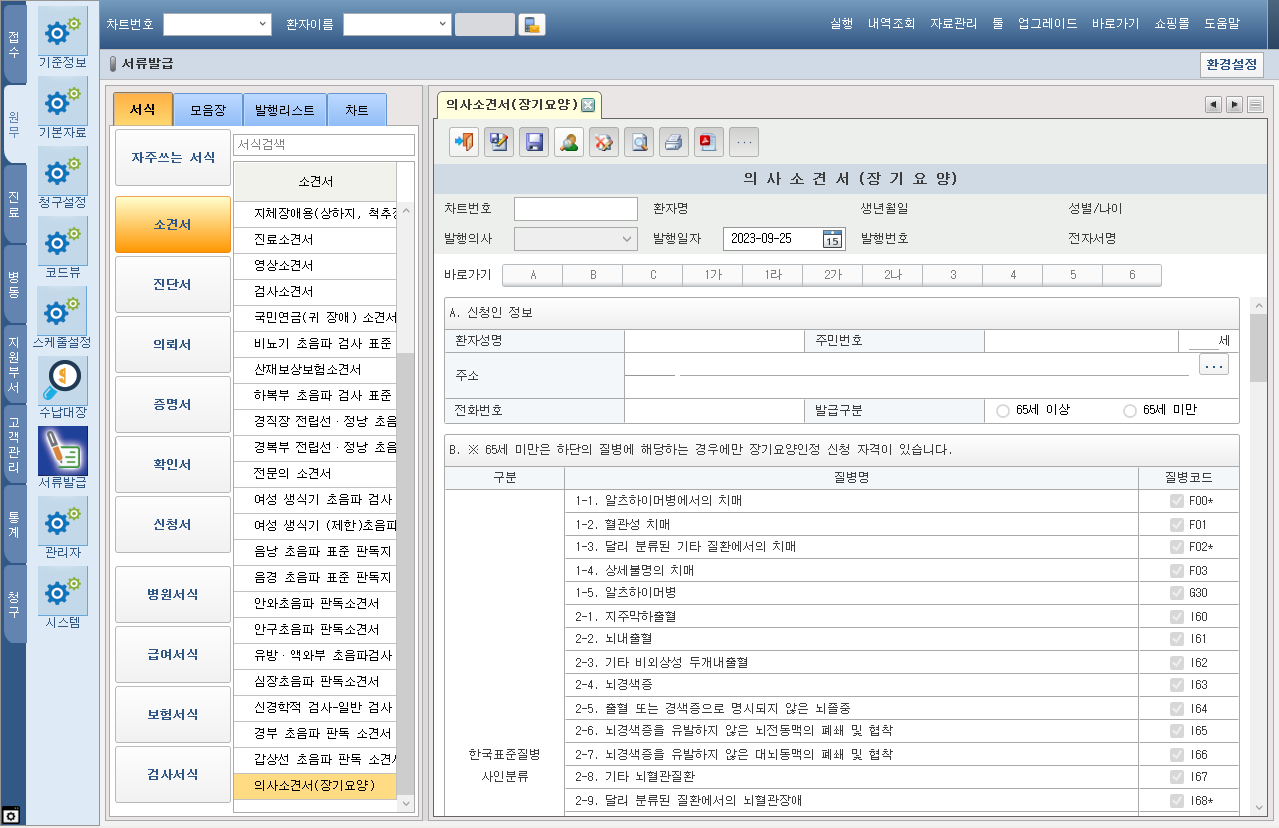Select the 진단서 category button
Viewport: 1279px width, 828px height.
173,285
